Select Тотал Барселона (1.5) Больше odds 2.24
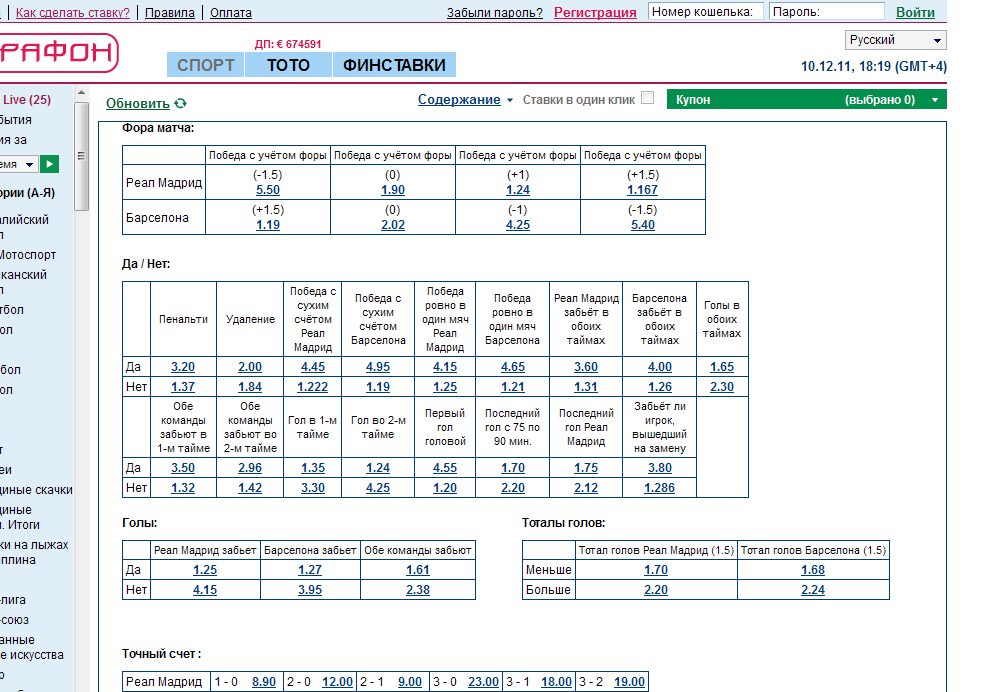This screenshot has width=998, height=692. tap(813, 590)
